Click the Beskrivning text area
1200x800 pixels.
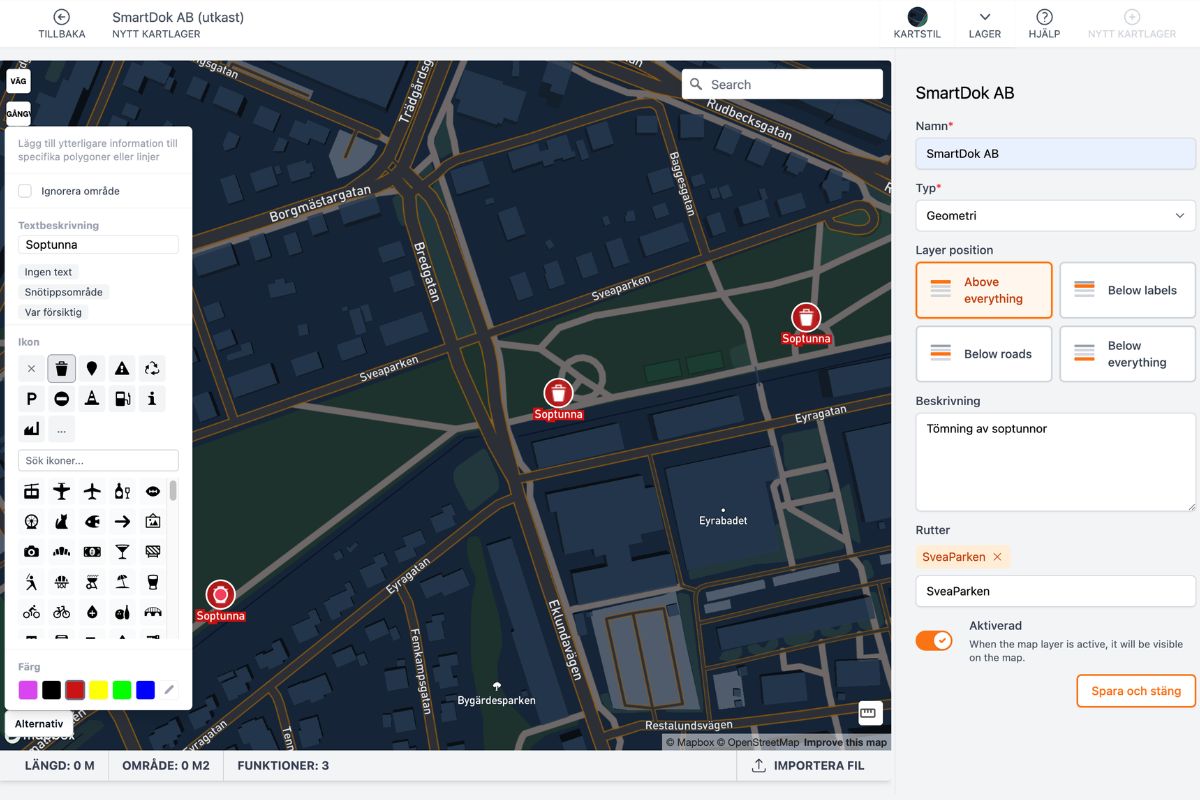[1056, 462]
